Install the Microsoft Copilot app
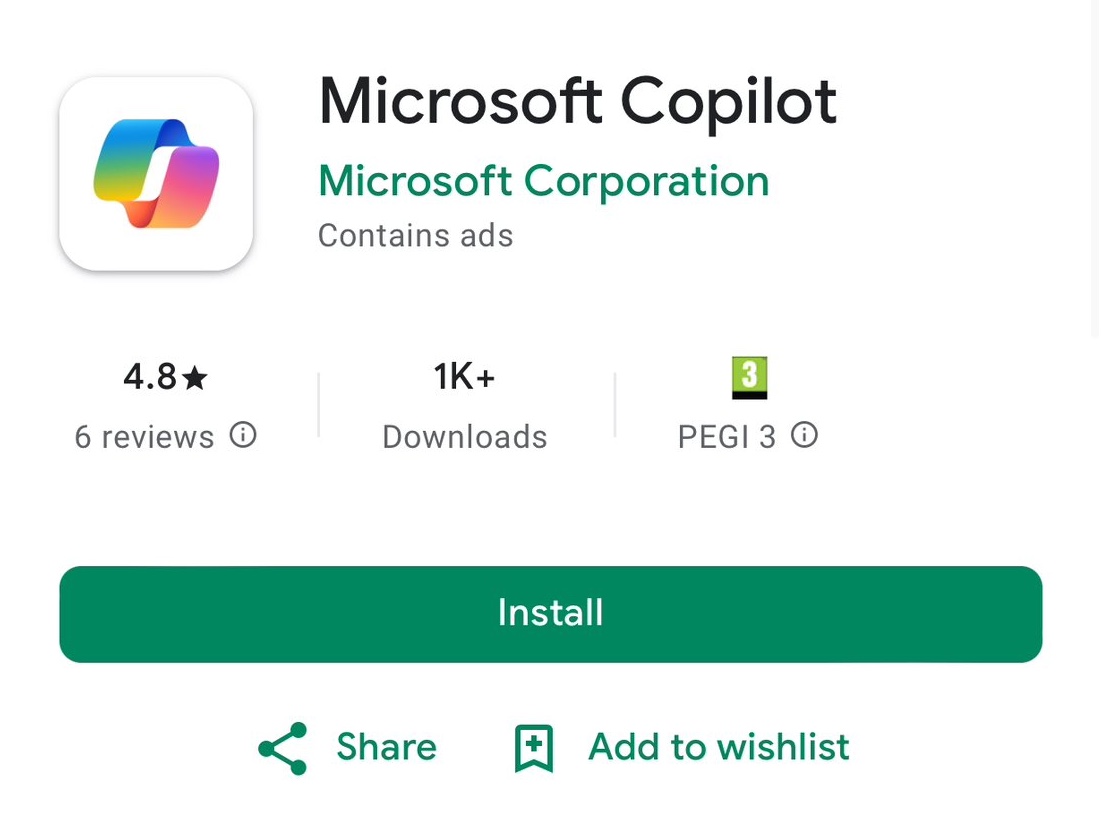The width and height of the screenshot is (1103, 839). 551,615
